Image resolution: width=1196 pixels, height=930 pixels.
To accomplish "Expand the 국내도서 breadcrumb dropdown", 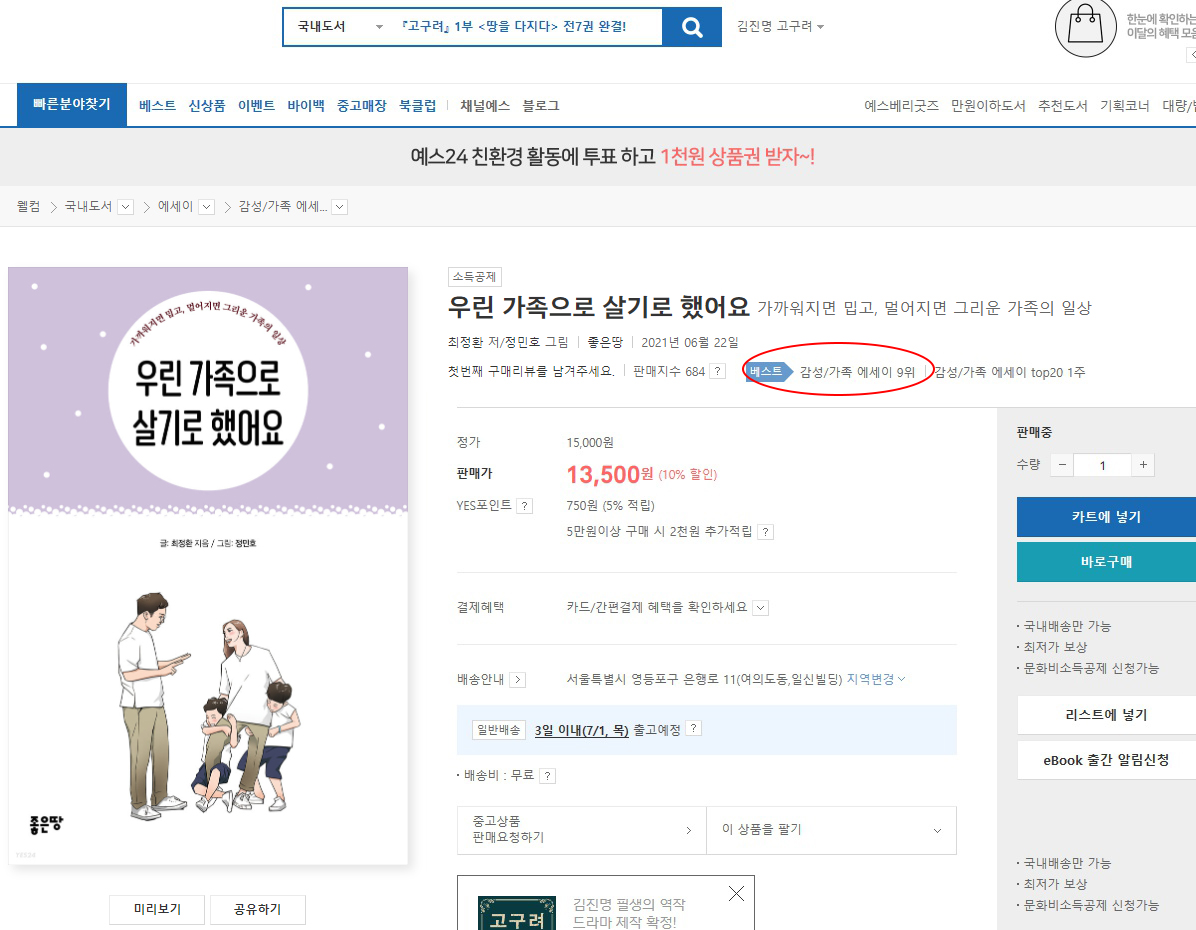I will pyautogui.click(x=126, y=207).
